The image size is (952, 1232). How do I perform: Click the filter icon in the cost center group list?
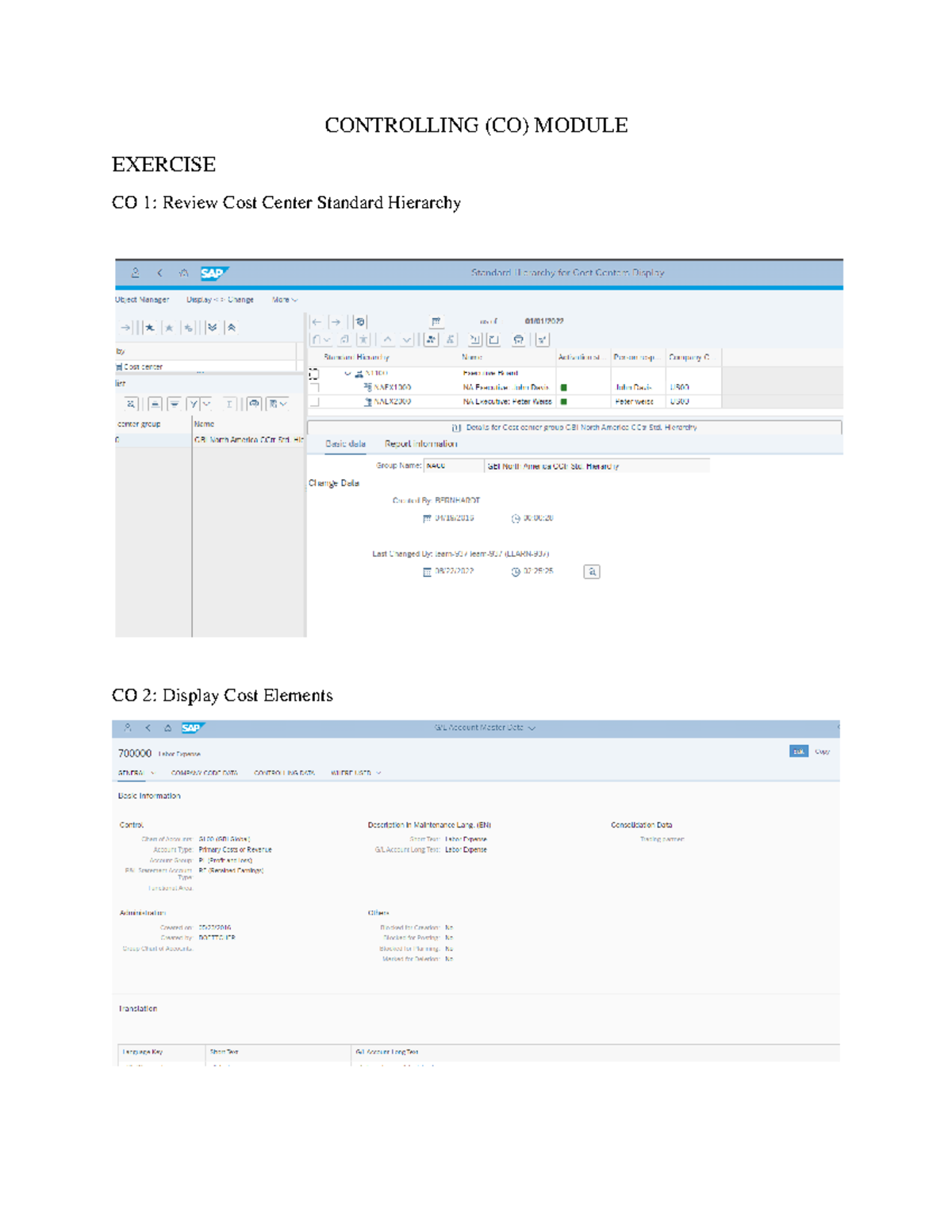point(174,403)
